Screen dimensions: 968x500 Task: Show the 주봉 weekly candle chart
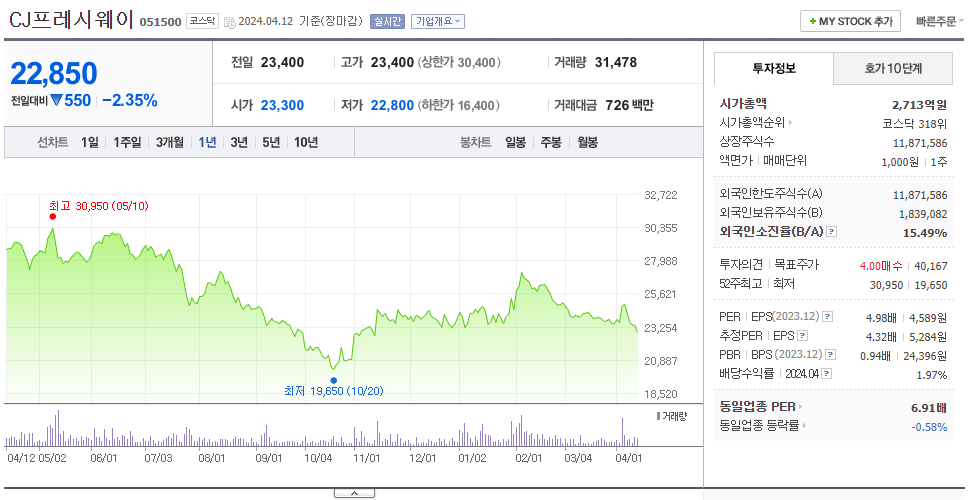click(551, 143)
